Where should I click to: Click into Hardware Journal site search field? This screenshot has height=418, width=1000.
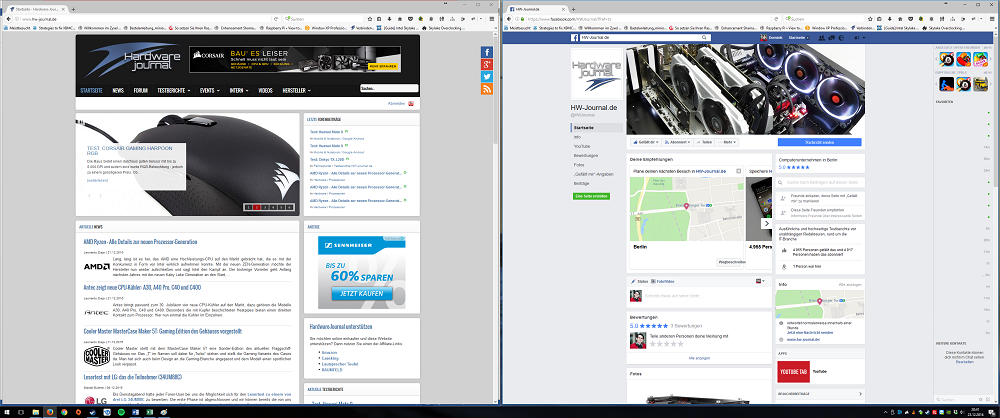389,89
